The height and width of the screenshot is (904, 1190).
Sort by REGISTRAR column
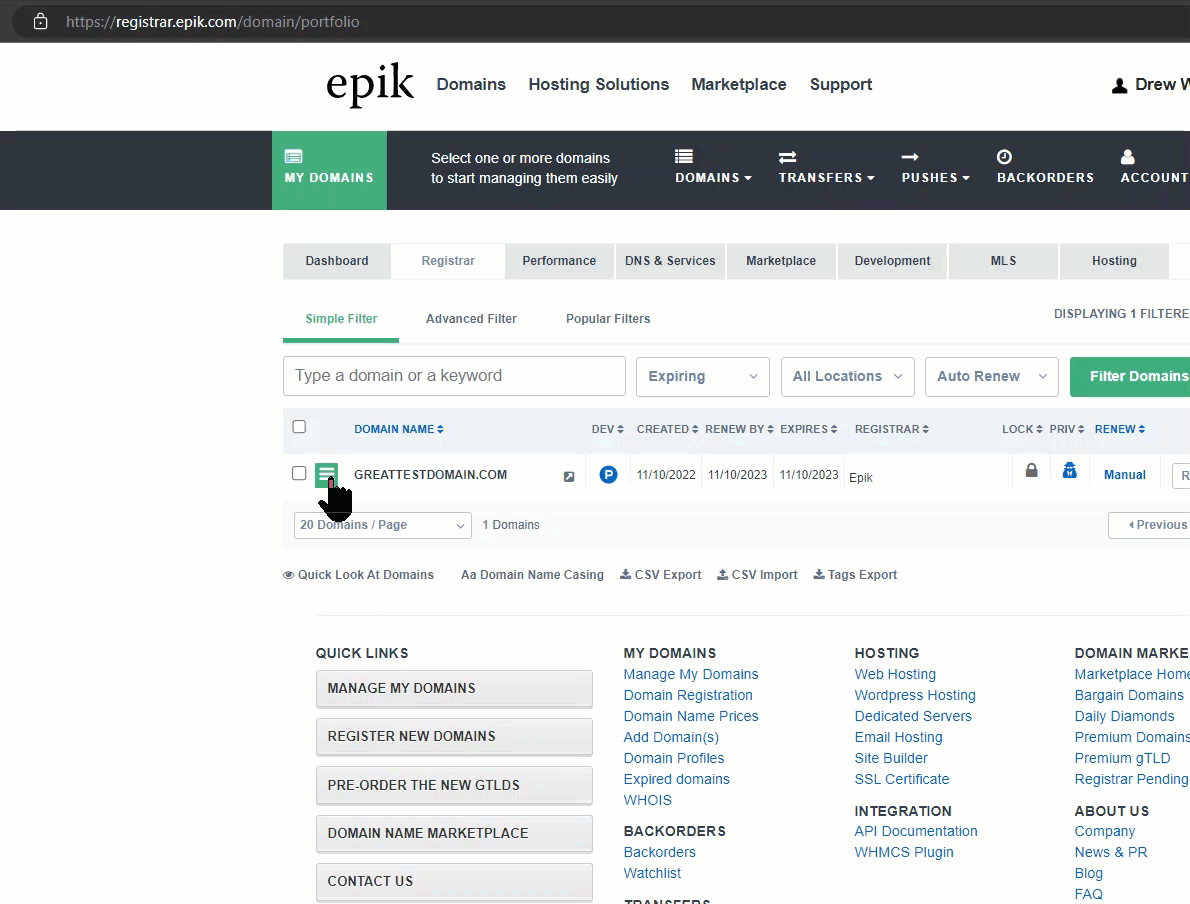pyautogui.click(x=892, y=430)
